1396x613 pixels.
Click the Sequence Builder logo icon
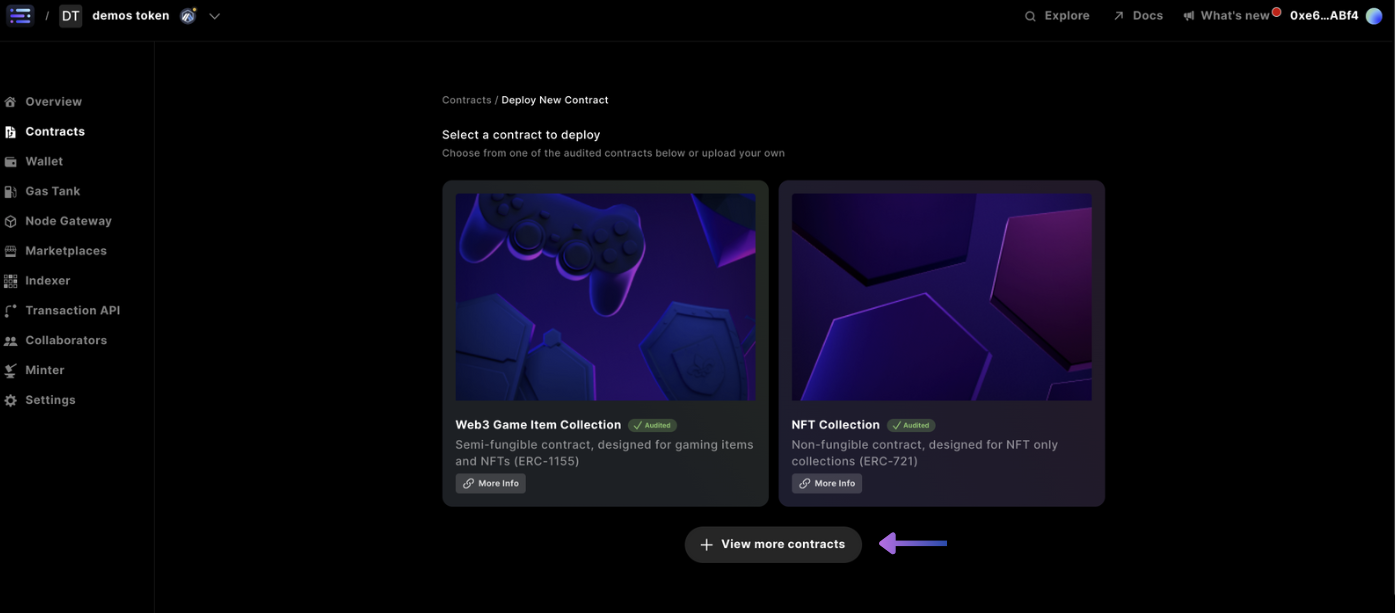(20, 15)
